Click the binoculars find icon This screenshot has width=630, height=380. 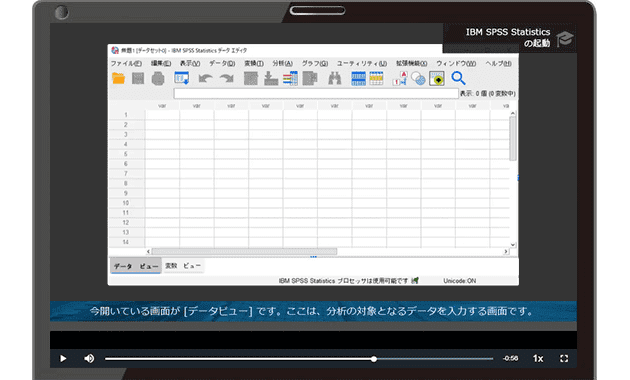coord(334,78)
